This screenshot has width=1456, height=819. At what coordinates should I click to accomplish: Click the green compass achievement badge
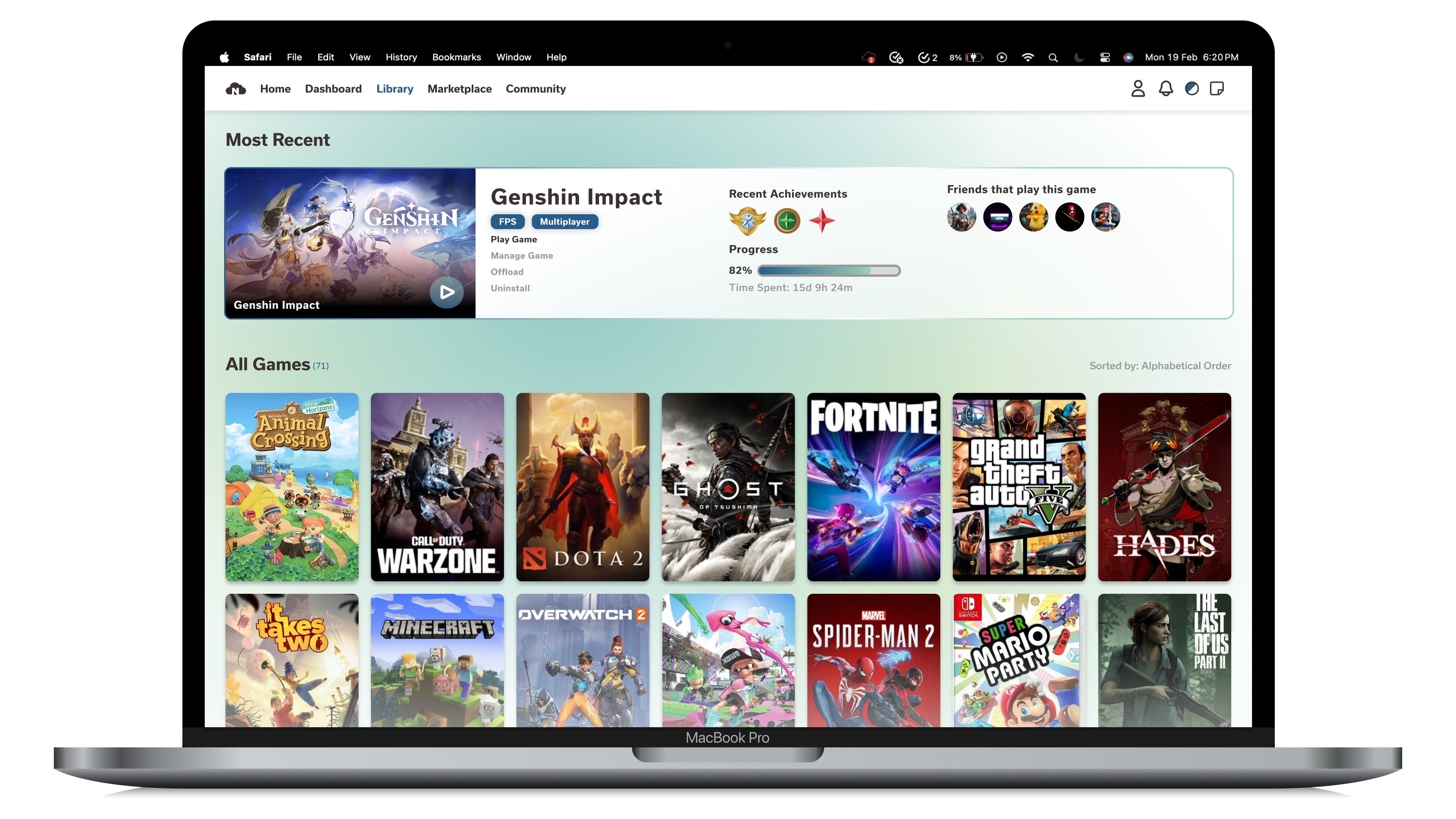[x=787, y=220]
